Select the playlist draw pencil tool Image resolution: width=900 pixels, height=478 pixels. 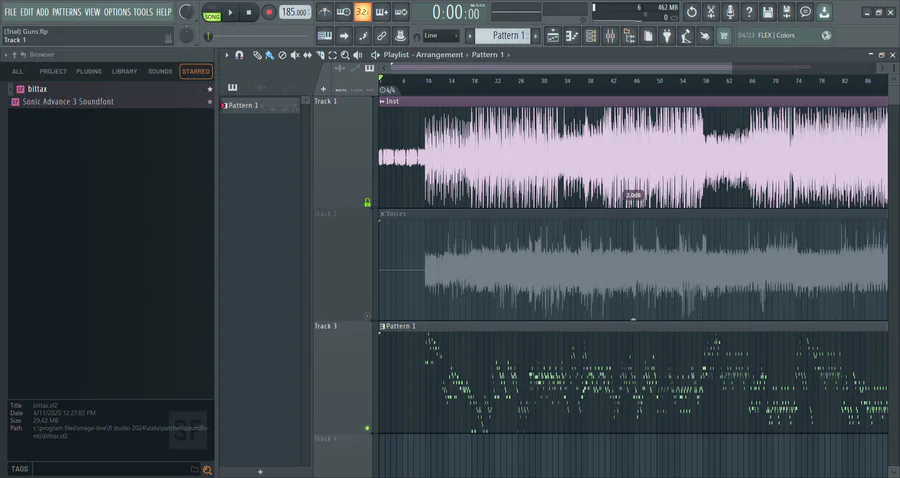point(257,55)
